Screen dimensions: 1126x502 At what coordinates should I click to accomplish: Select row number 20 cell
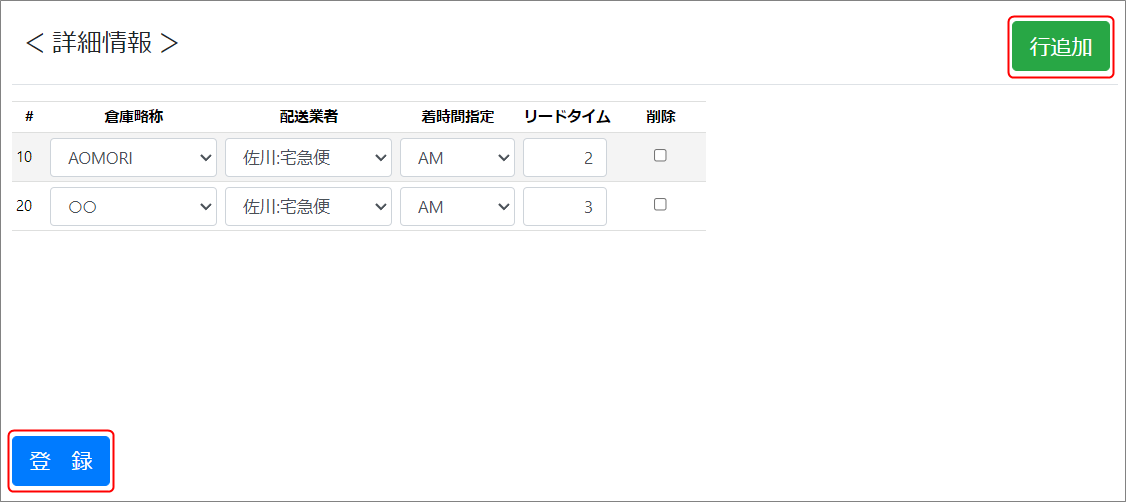tap(24, 206)
